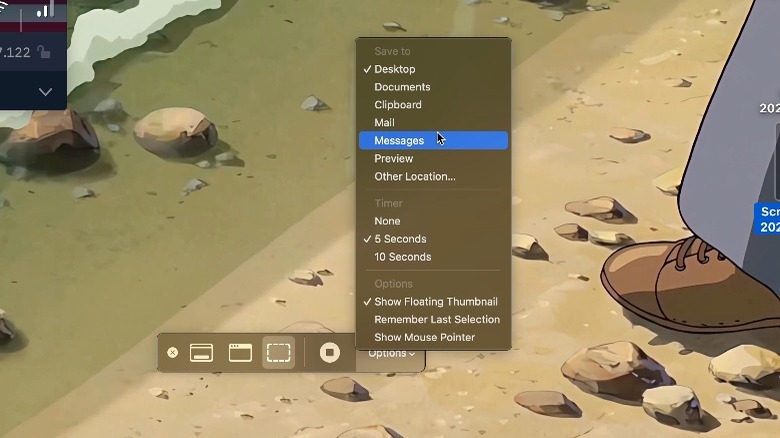Pick Messages as the save destination
The image size is (780, 438).
point(399,141)
